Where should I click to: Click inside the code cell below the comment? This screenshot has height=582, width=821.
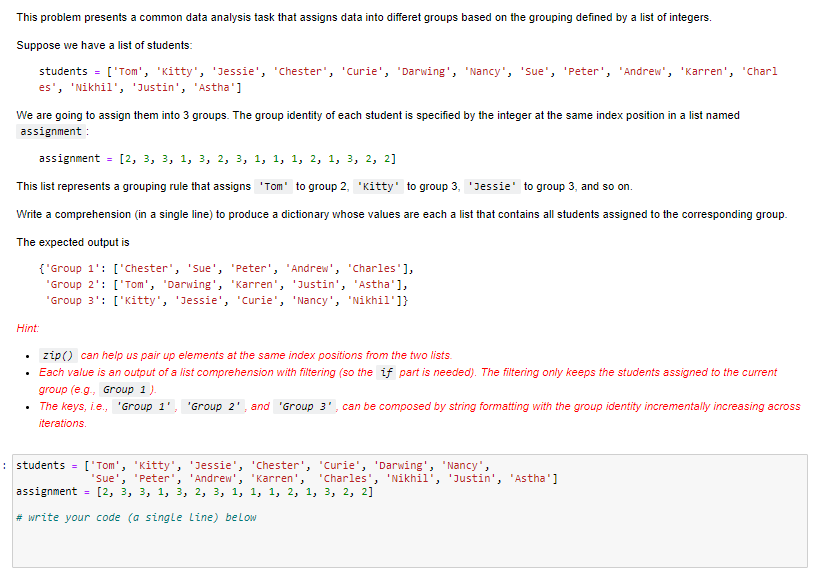point(409,544)
